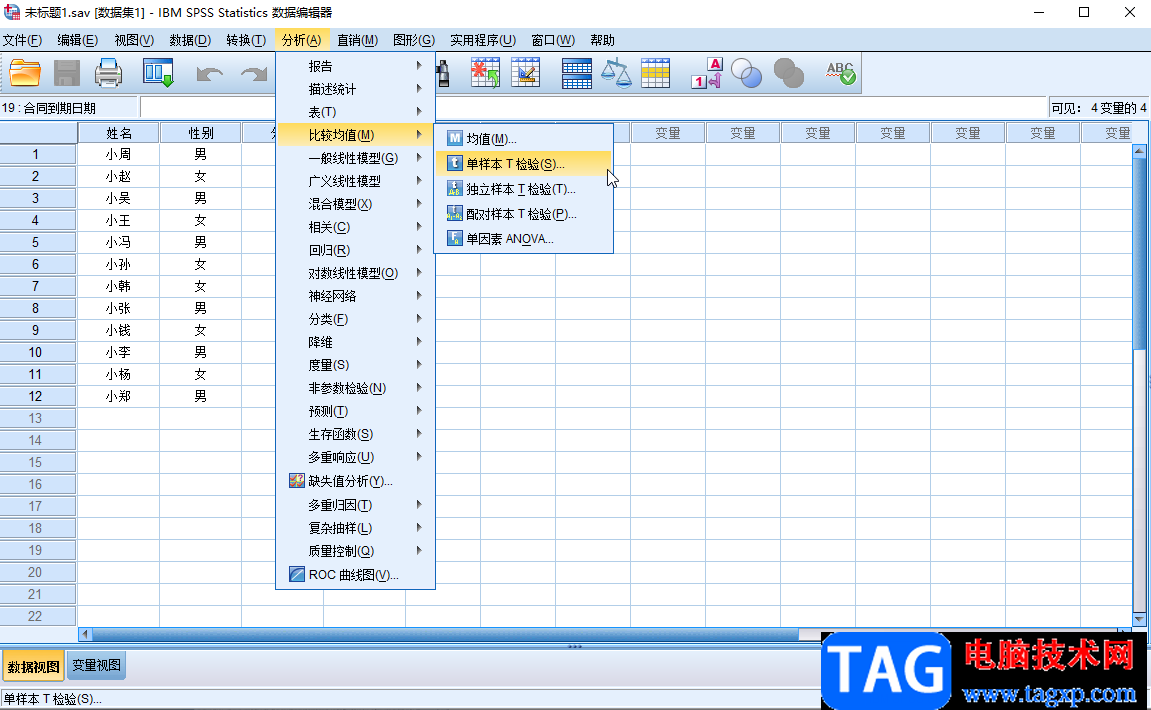
Task: Open the 窗口(W) menu
Action: 553,40
